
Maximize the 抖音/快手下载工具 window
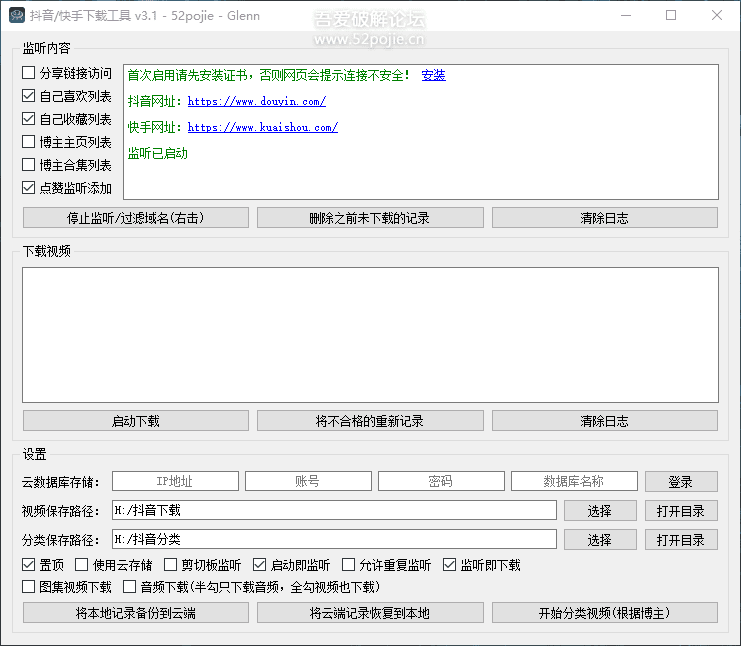point(671,16)
